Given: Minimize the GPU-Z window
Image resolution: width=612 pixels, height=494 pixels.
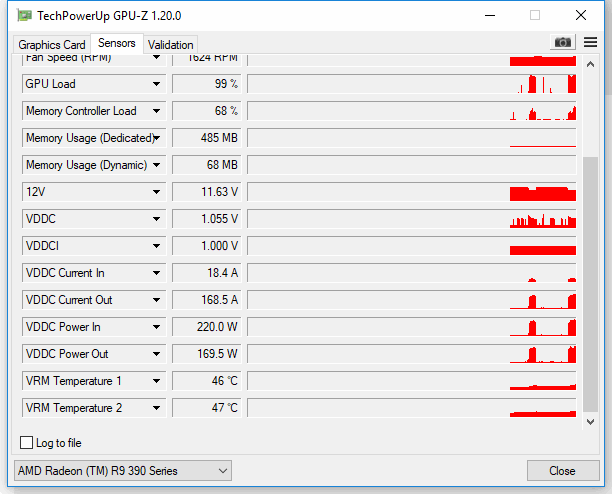Looking at the screenshot, I should coord(490,16).
